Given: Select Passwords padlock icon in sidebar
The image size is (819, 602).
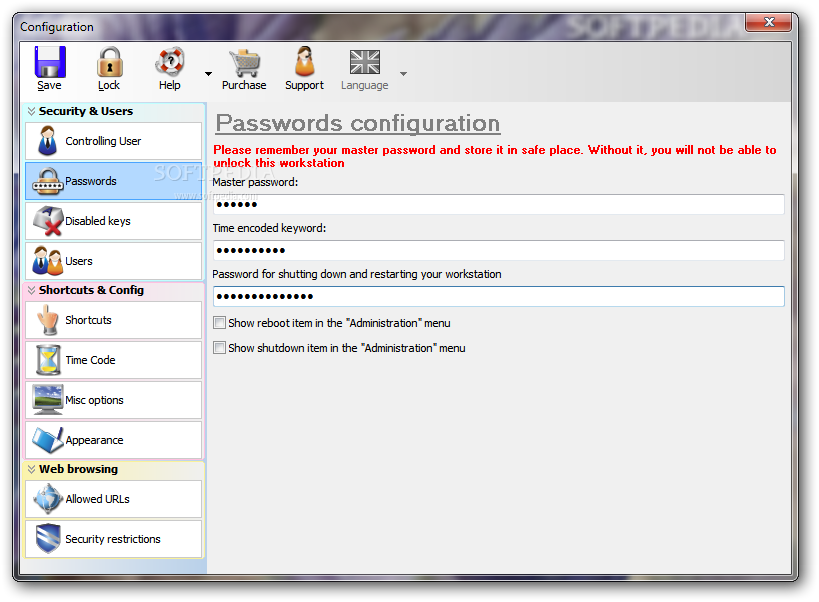Looking at the screenshot, I should pyautogui.click(x=48, y=181).
